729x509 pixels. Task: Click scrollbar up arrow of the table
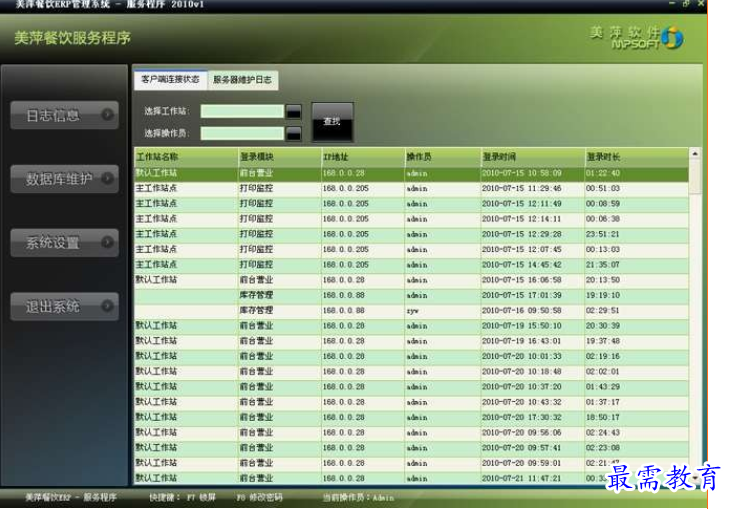[x=695, y=153]
